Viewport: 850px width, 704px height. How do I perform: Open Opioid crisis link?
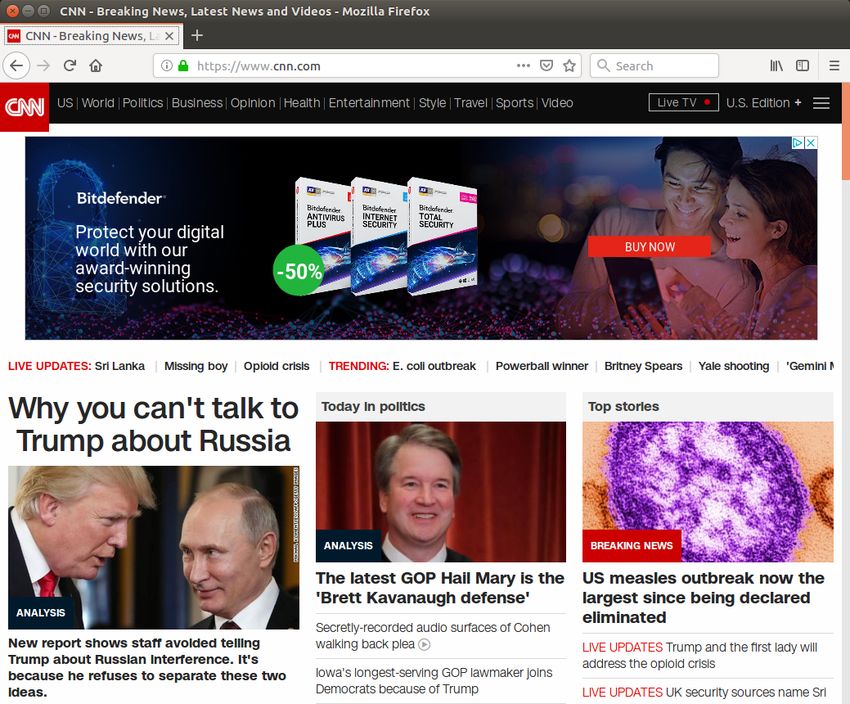(276, 366)
